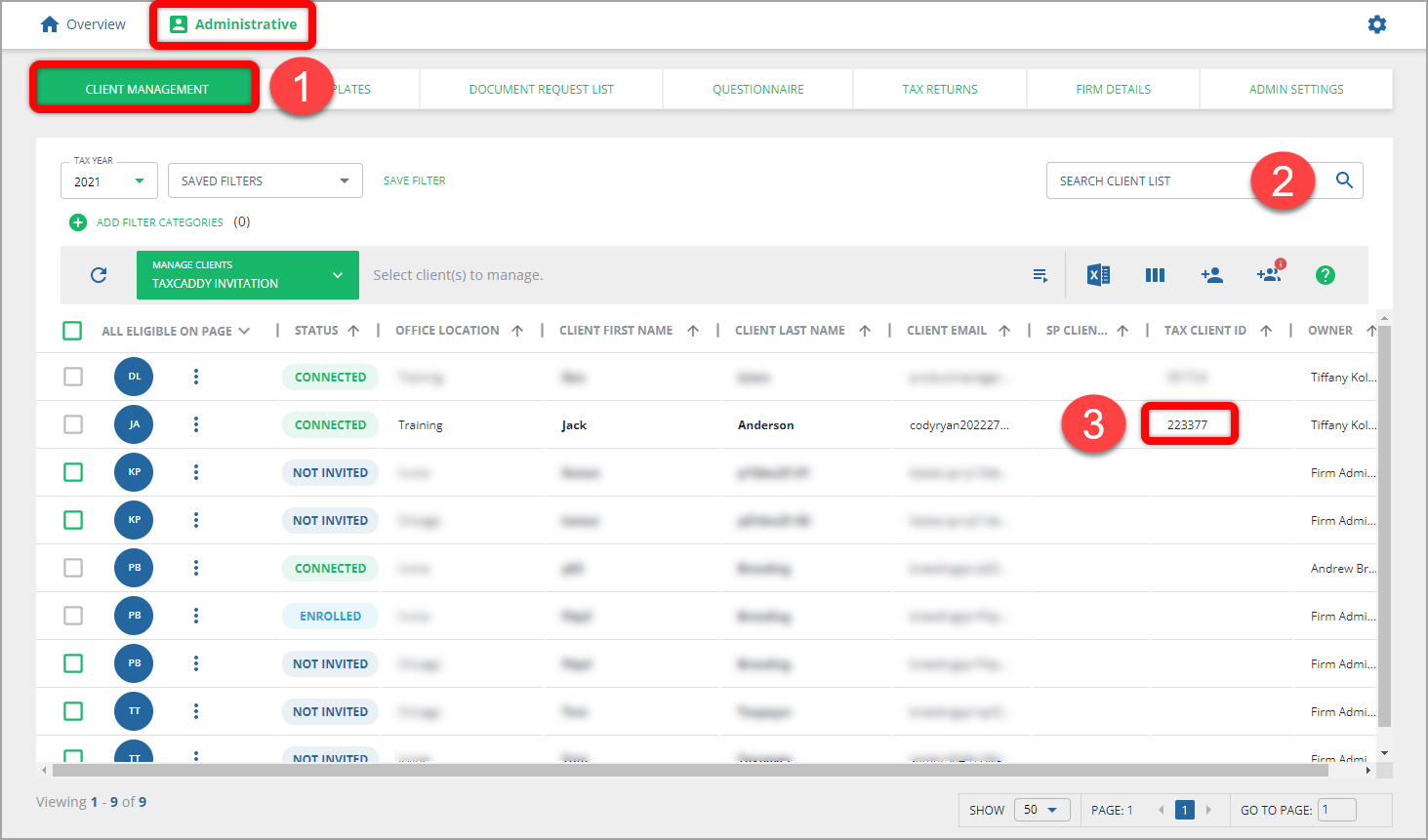Select checkbox for Jack Anderson row
Viewport: 1428px width, 840px height.
coord(73,424)
